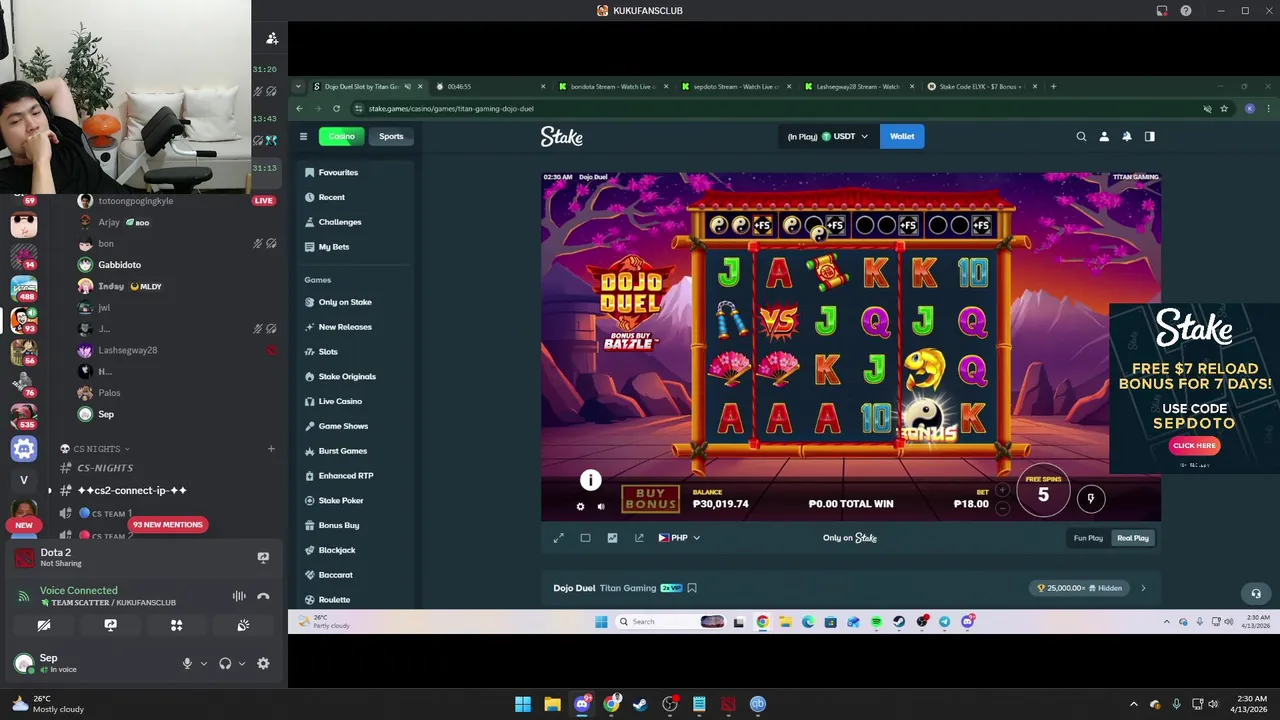Share your screen in Discord voice
Screen dimensions: 1280x720
tap(110, 625)
